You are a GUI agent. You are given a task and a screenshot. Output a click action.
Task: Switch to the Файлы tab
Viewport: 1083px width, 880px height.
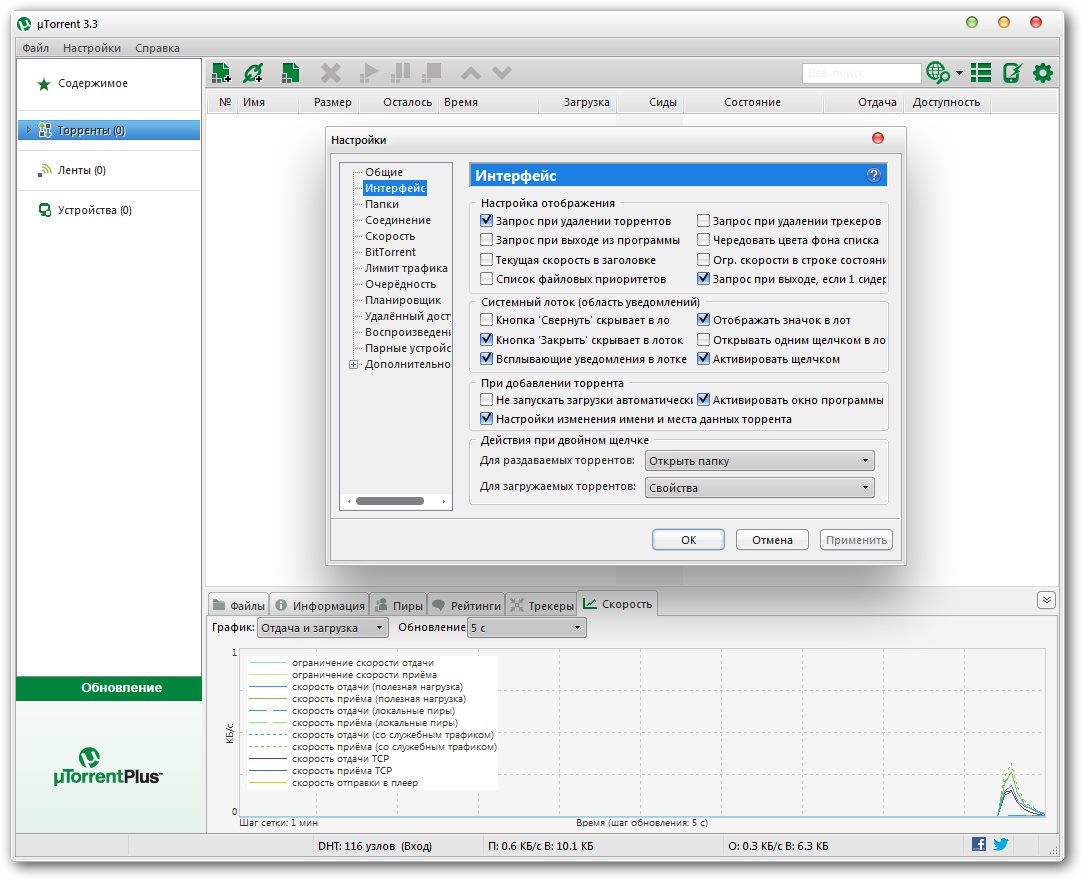[239, 605]
